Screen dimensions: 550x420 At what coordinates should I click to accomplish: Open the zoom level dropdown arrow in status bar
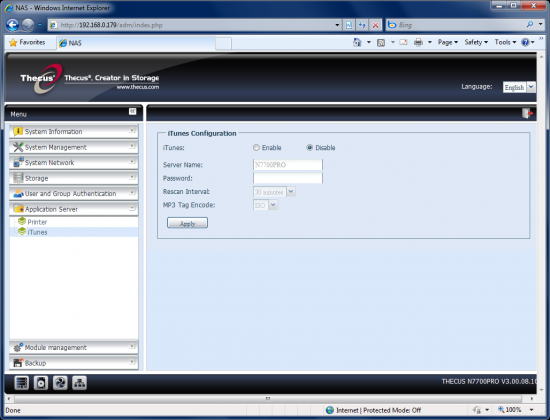click(x=531, y=409)
